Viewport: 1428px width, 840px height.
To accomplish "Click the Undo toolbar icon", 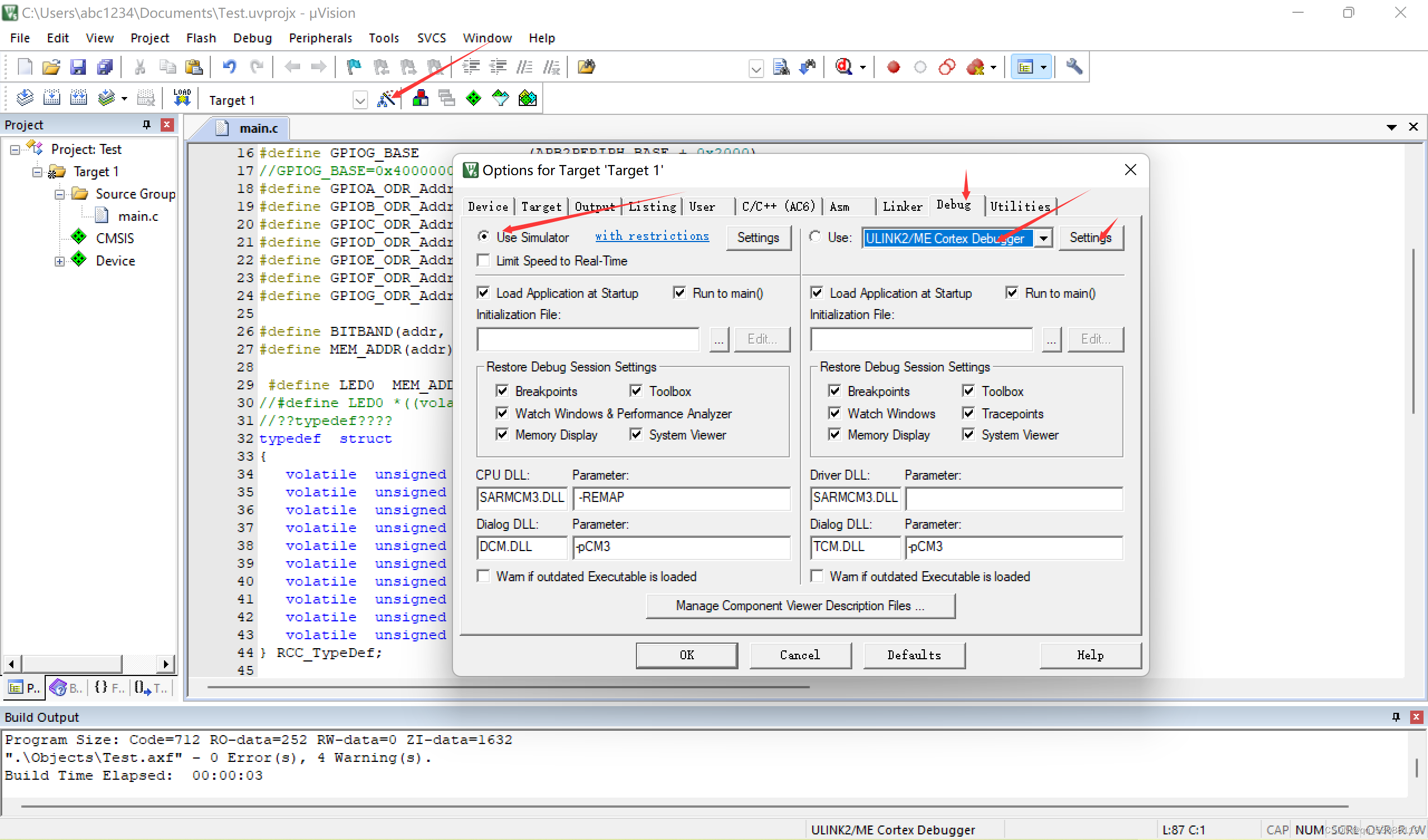I will (x=229, y=67).
